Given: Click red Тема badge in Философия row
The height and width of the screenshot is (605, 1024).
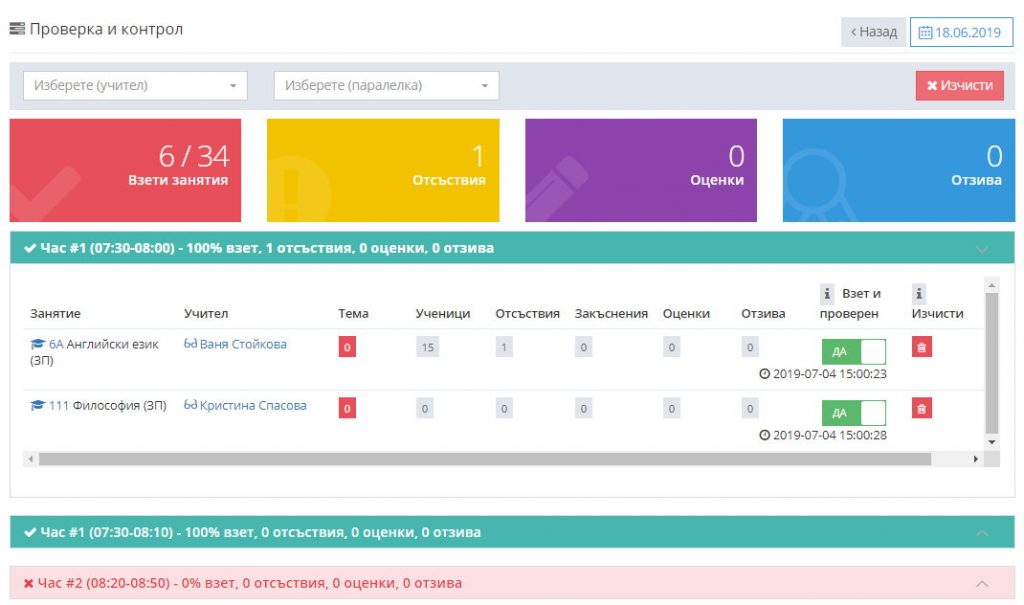Looking at the screenshot, I should [x=347, y=408].
